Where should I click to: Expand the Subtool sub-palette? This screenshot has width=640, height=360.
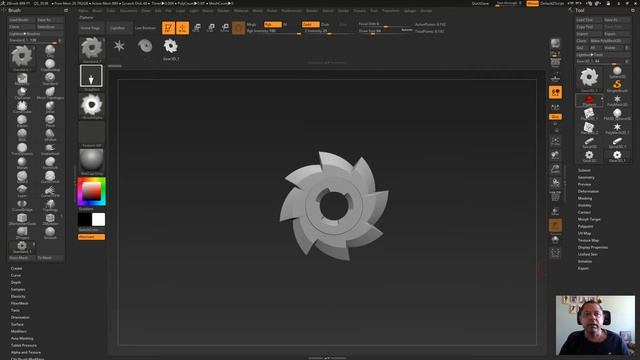(584, 170)
